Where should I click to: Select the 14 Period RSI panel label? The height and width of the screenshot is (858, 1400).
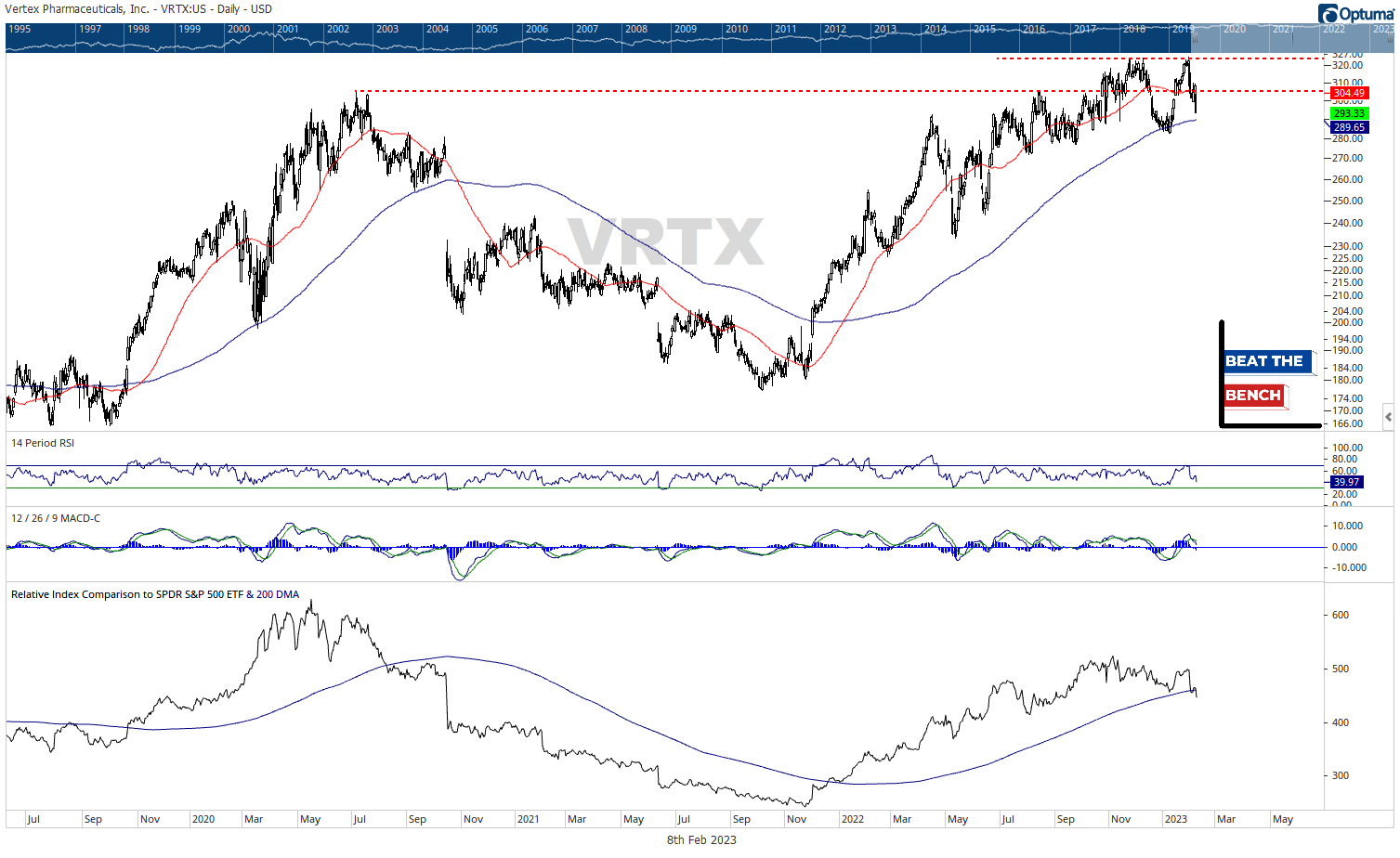pos(43,443)
